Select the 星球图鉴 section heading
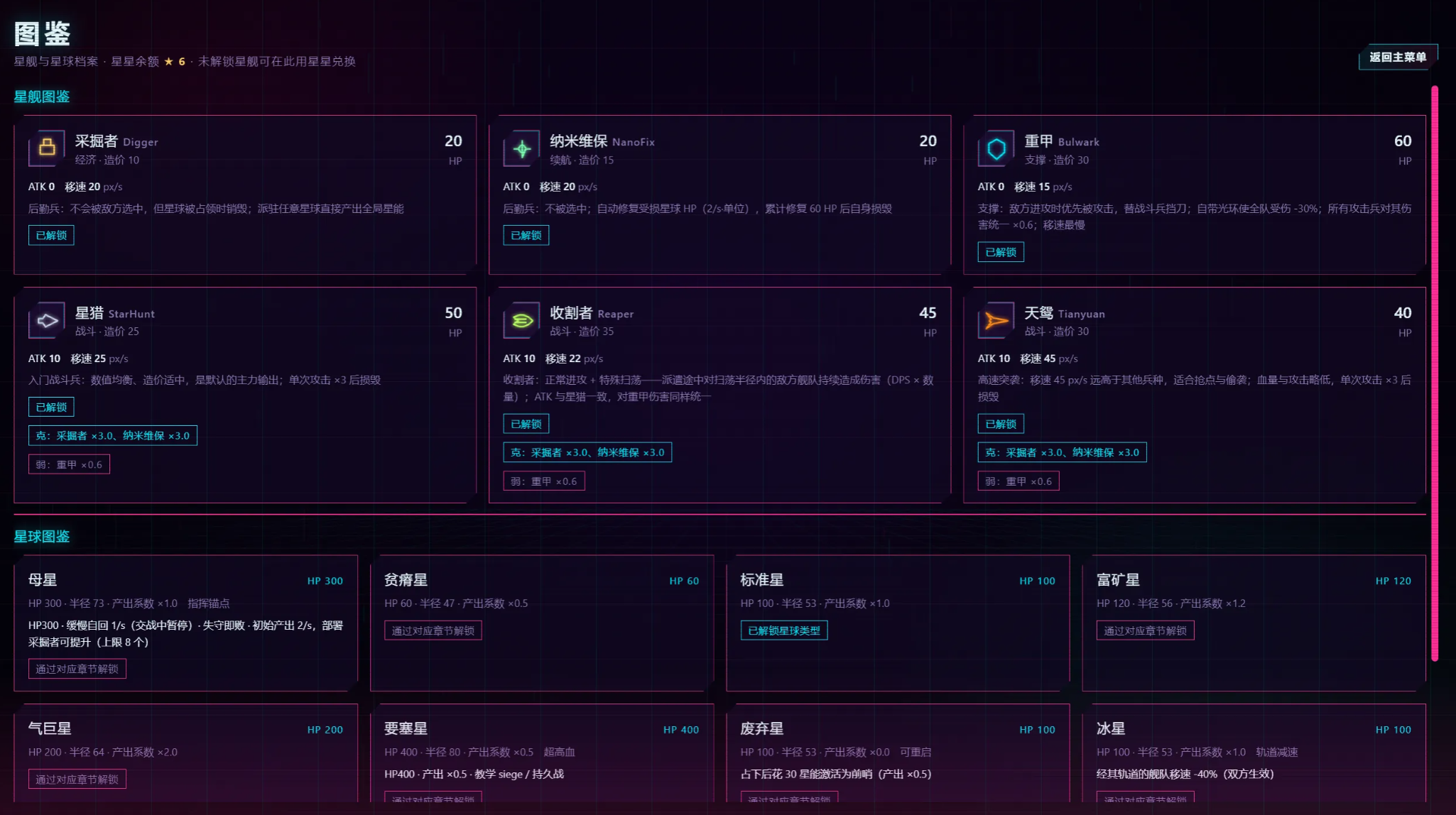 point(42,537)
